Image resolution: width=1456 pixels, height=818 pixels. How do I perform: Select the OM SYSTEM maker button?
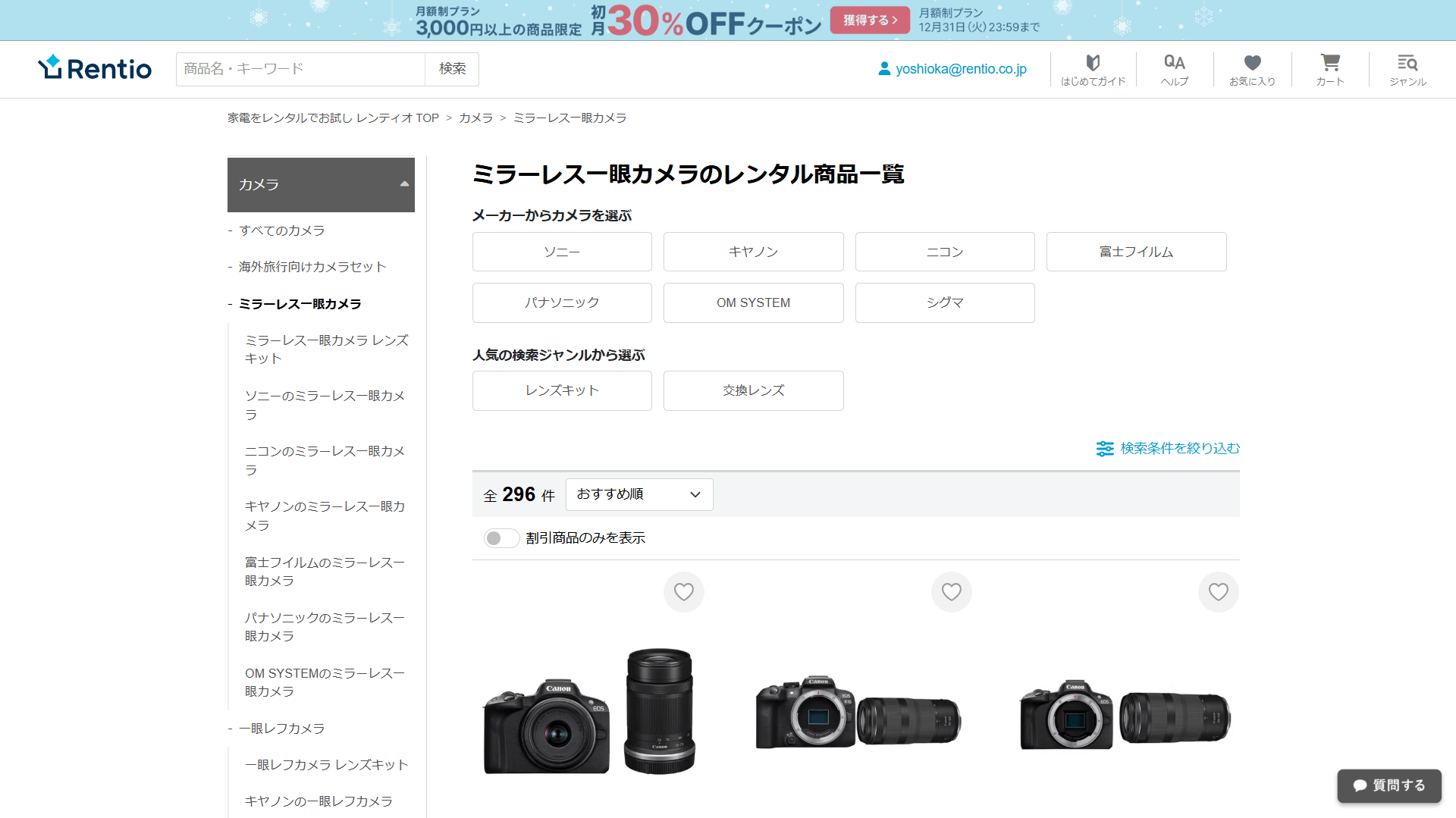click(753, 302)
